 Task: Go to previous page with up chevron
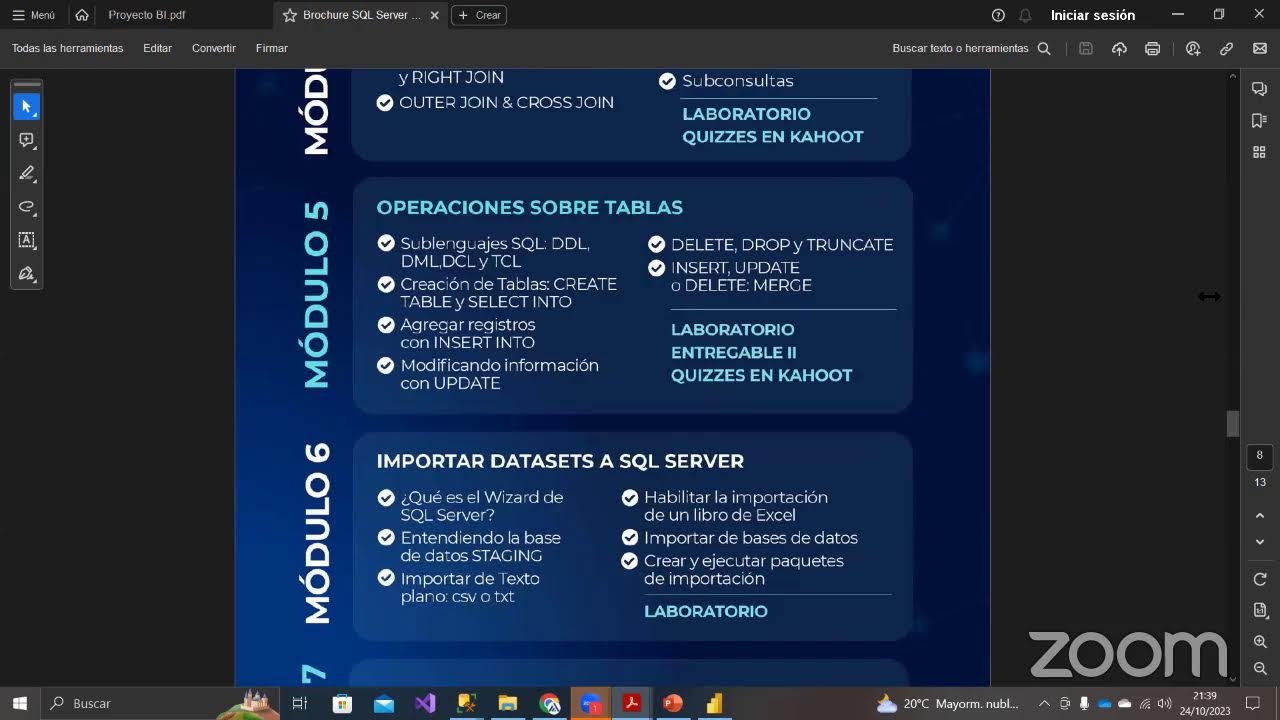pos(1259,516)
